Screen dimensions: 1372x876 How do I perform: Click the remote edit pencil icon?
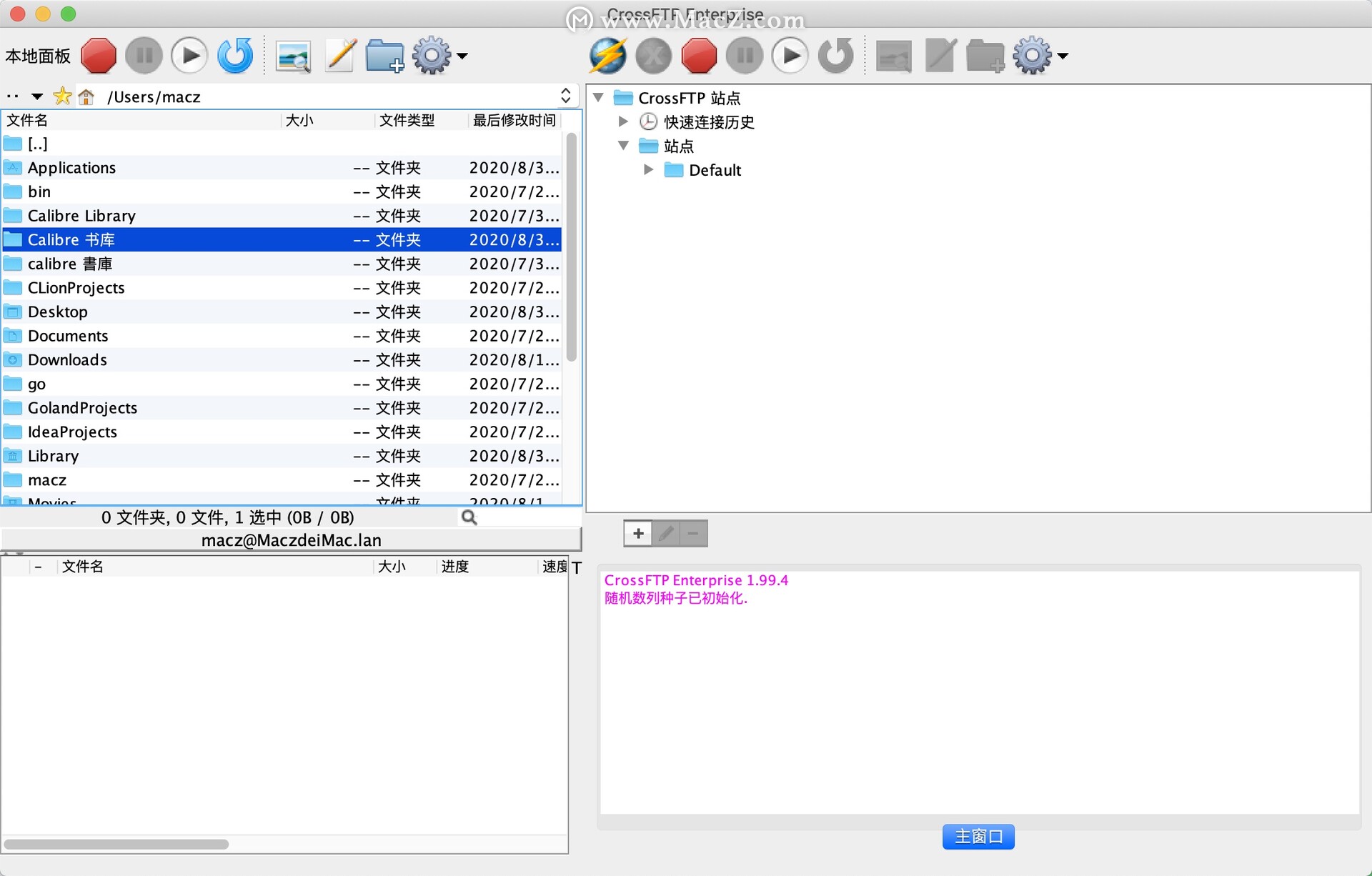tap(940, 56)
